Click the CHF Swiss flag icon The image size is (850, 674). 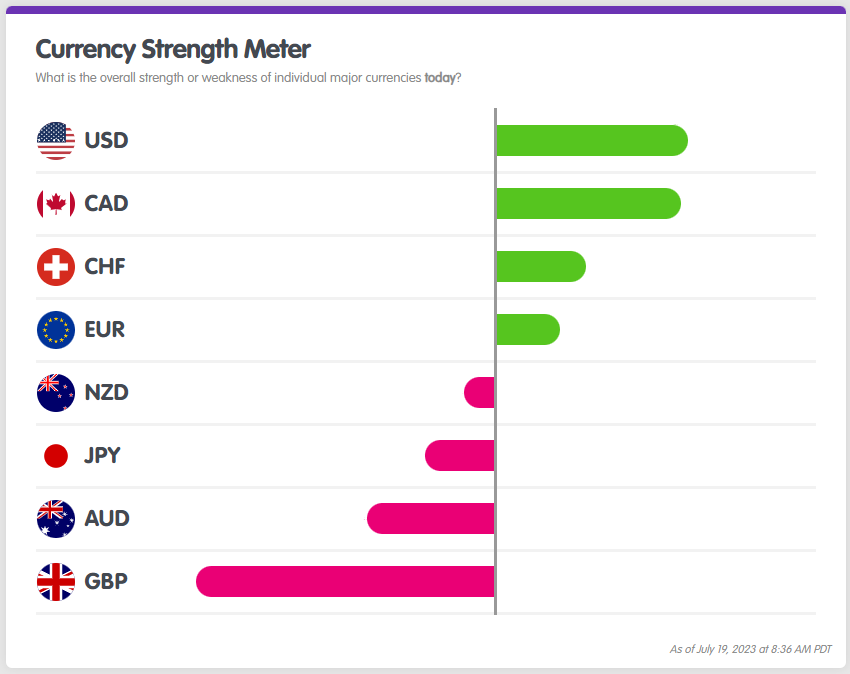point(56,267)
